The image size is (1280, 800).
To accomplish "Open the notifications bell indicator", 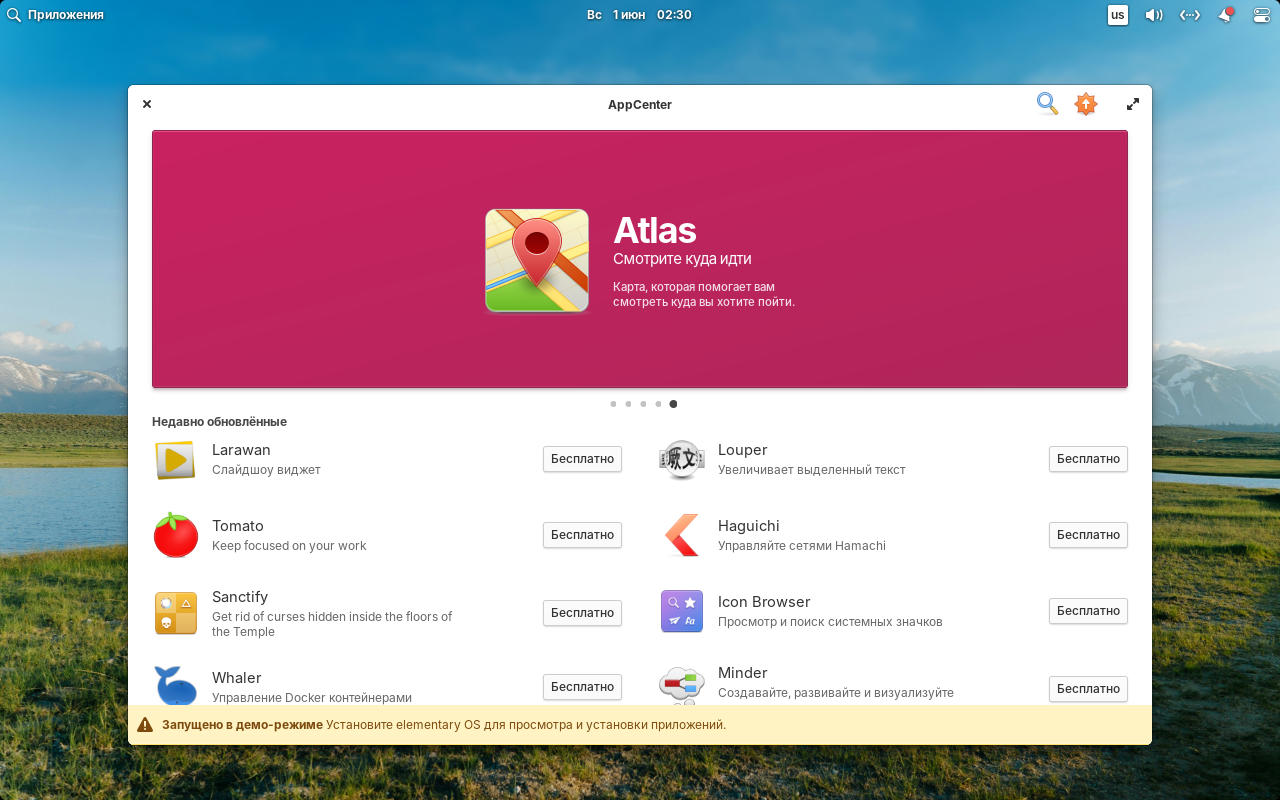I will 1225,15.
